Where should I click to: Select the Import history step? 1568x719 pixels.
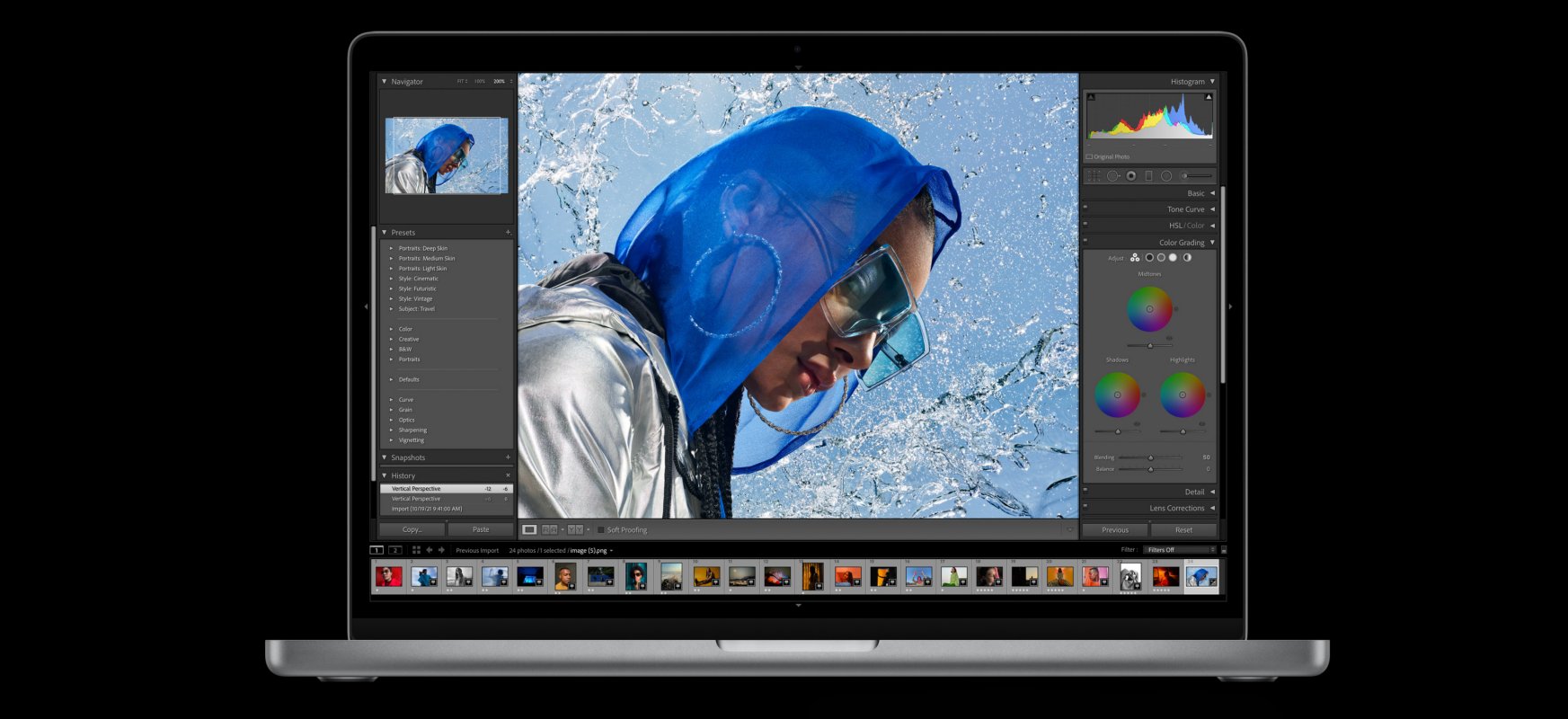tap(447, 509)
